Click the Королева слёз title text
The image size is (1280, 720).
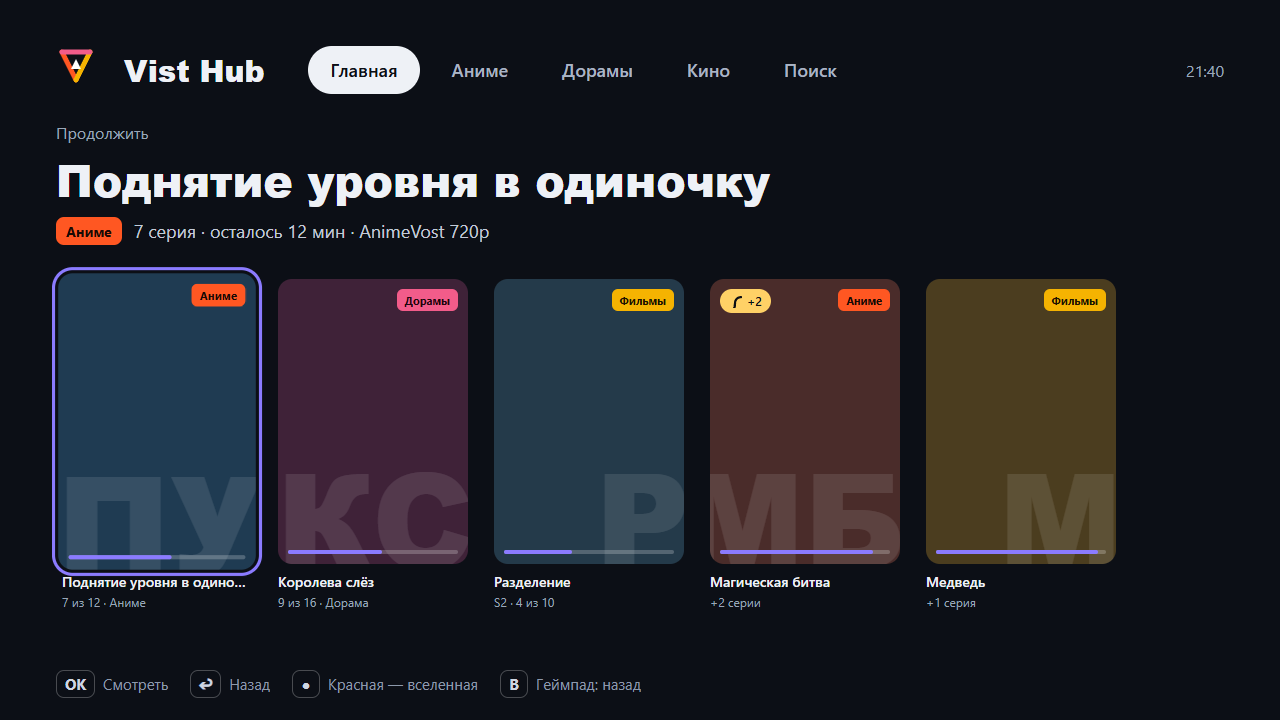point(326,582)
